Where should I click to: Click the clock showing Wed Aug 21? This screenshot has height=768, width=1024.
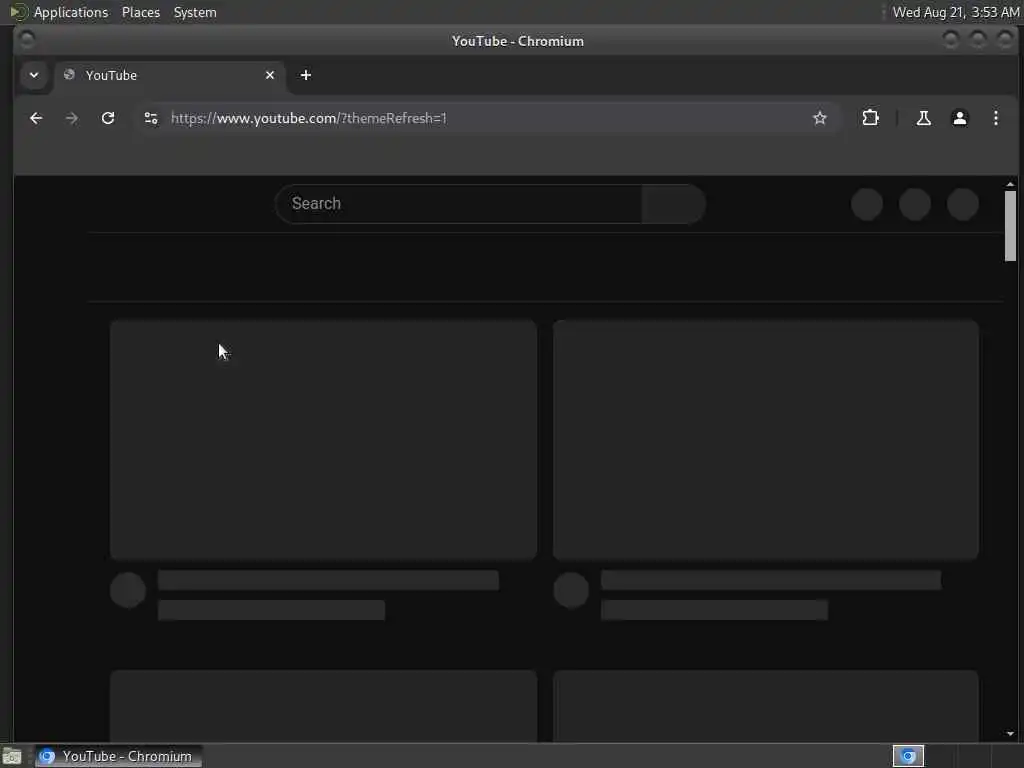[955, 12]
